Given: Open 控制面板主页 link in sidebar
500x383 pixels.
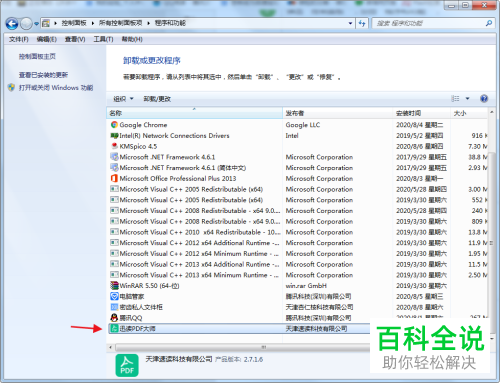Looking at the screenshot, I should point(37,56).
